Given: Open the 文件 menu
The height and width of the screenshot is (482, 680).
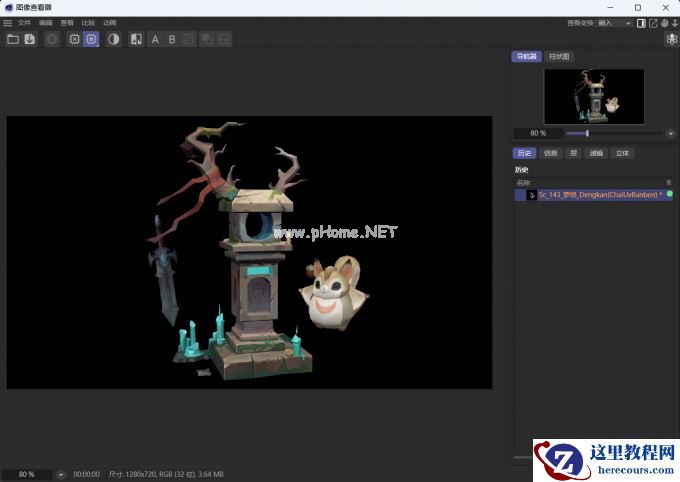Looking at the screenshot, I should (24, 23).
